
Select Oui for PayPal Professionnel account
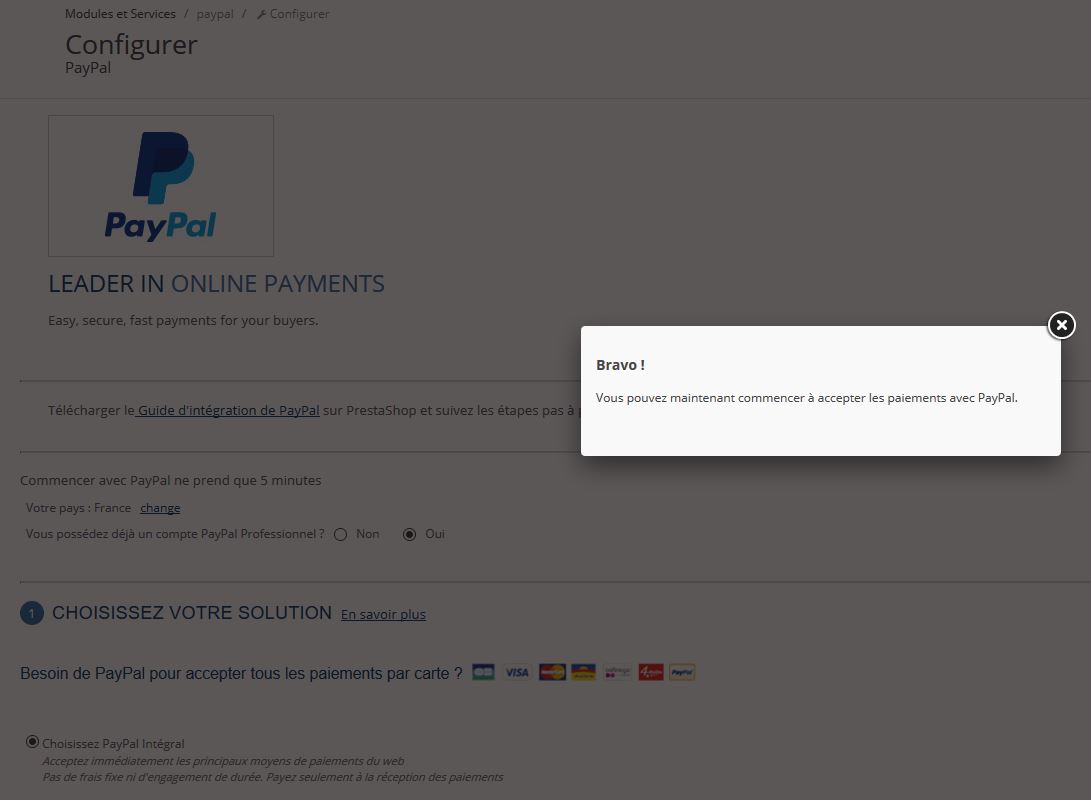409,534
